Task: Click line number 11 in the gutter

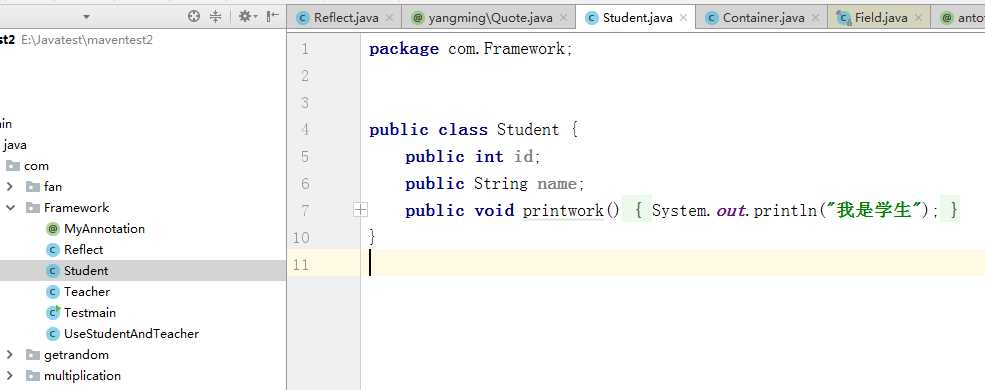Action: [x=301, y=264]
